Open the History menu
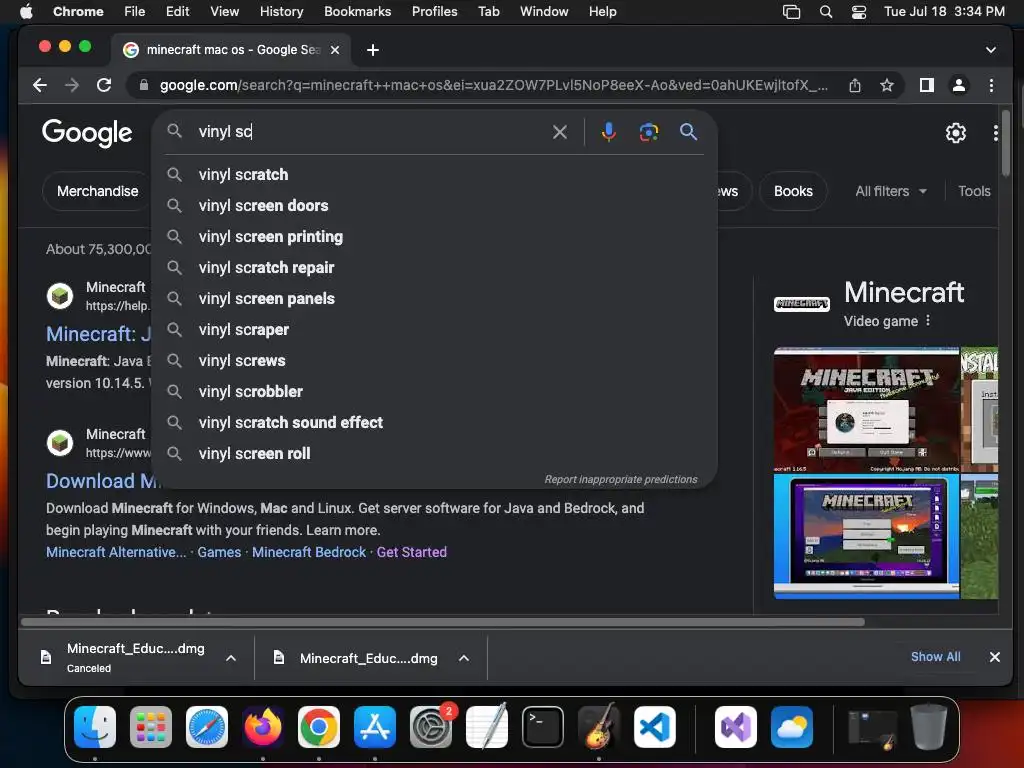 click(x=281, y=12)
